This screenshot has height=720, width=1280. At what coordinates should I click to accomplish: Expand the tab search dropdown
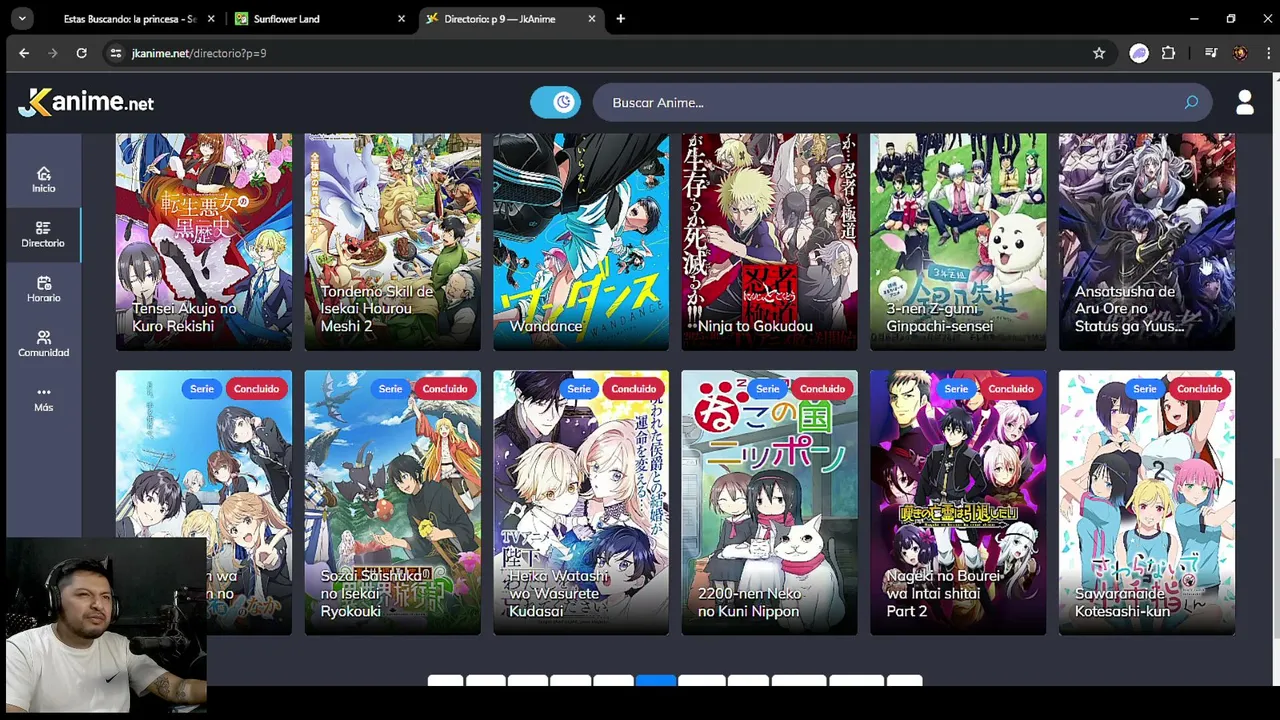pyautogui.click(x=21, y=19)
